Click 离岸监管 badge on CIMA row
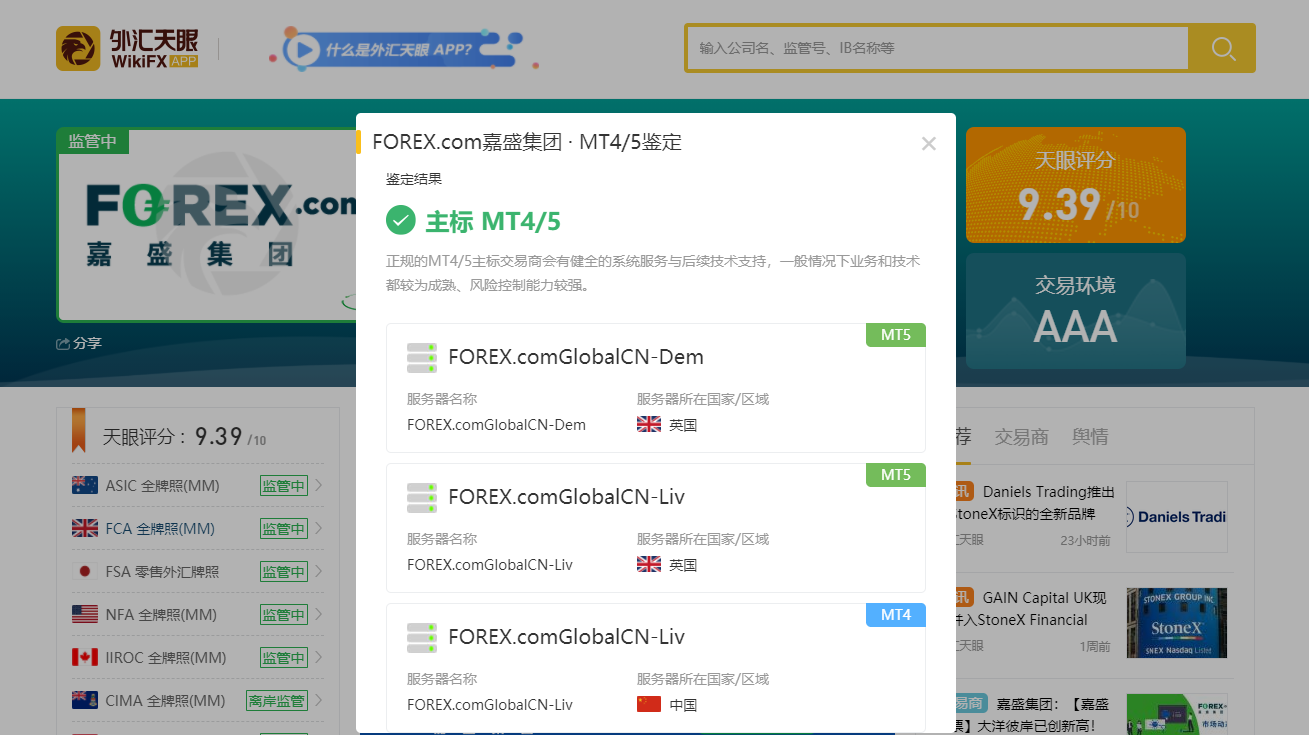The height and width of the screenshot is (735, 1309). pyautogui.click(x=277, y=701)
